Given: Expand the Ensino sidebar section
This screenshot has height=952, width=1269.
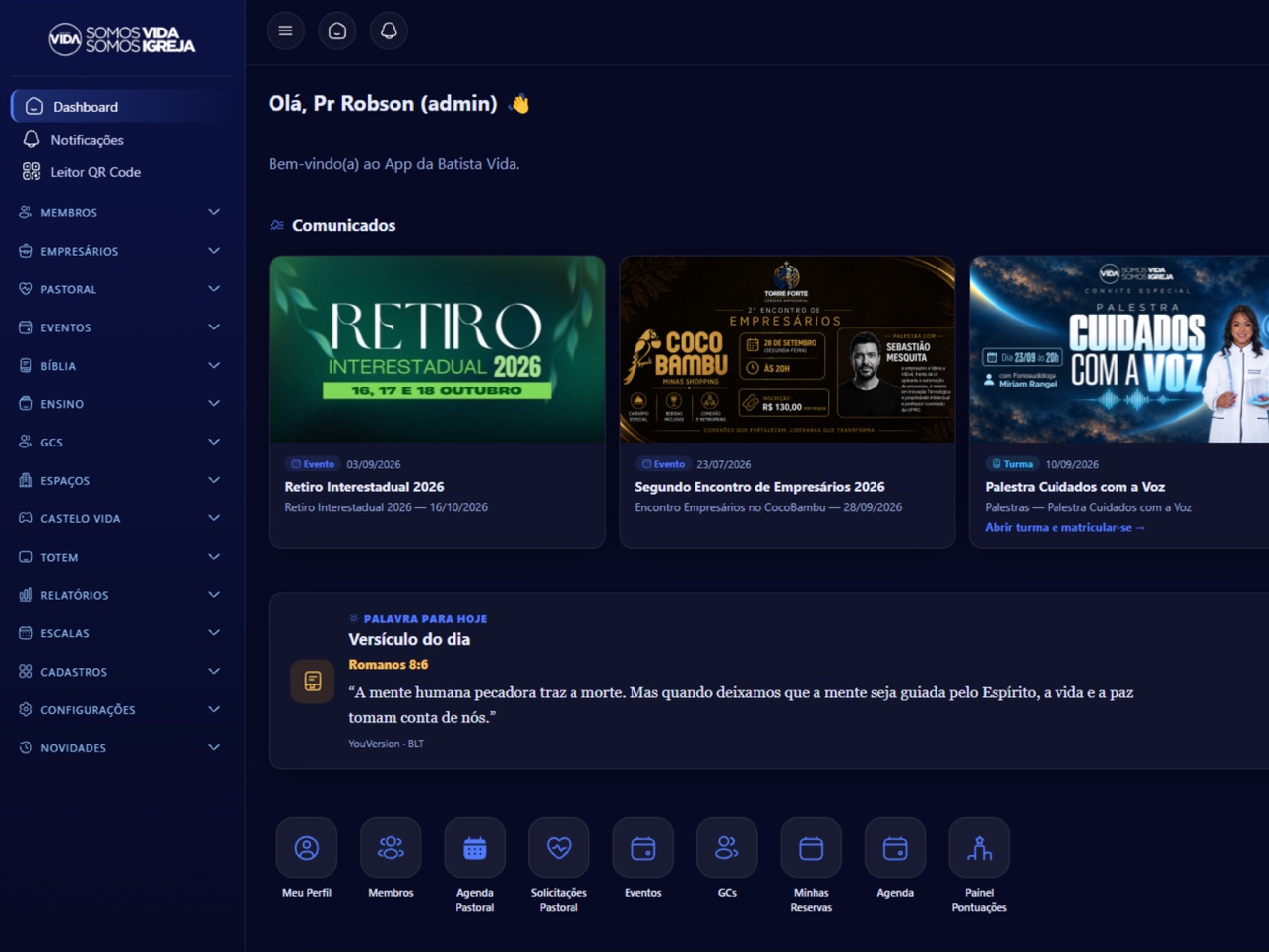Looking at the screenshot, I should pos(120,404).
